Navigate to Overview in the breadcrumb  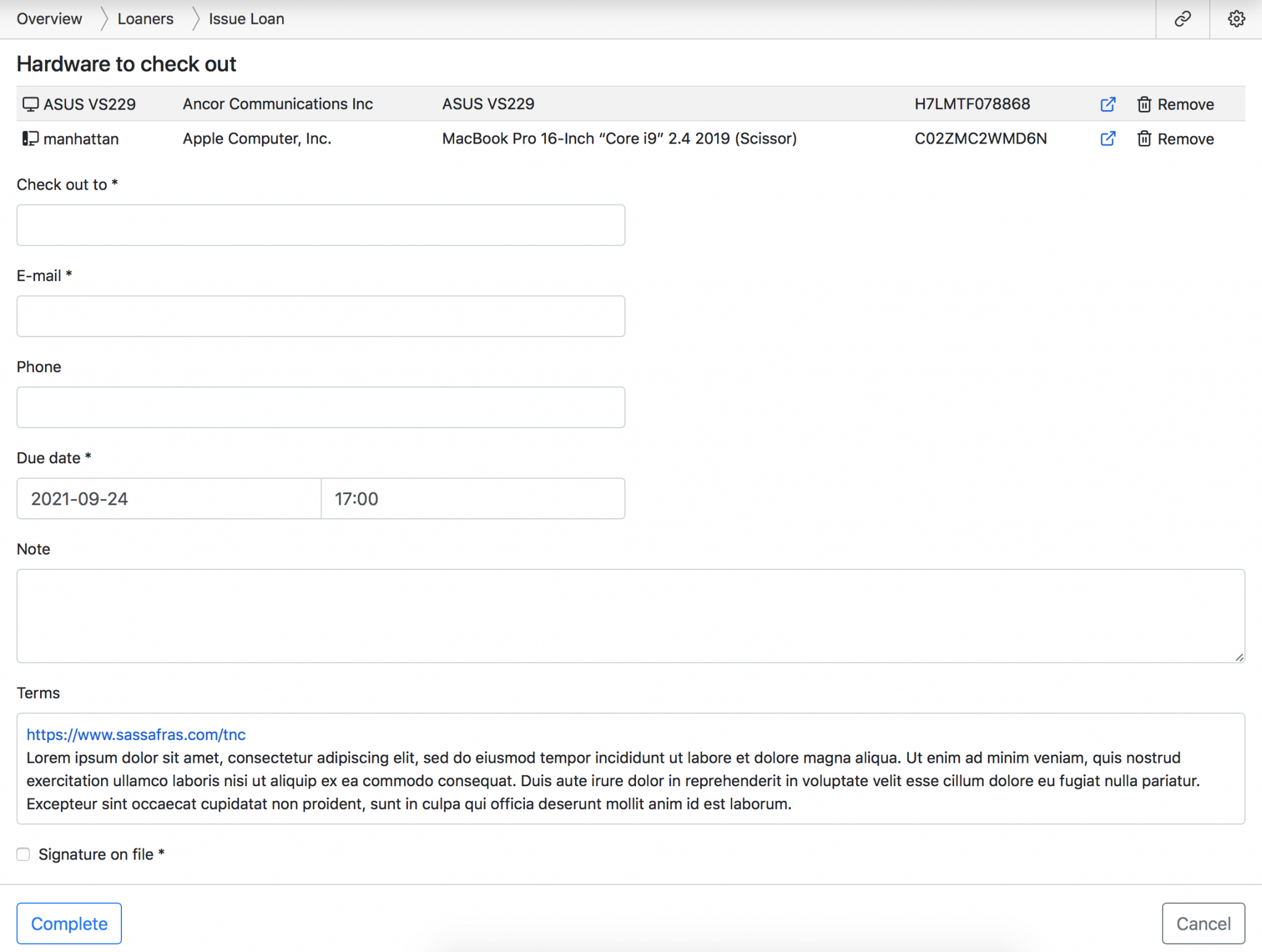(x=49, y=18)
